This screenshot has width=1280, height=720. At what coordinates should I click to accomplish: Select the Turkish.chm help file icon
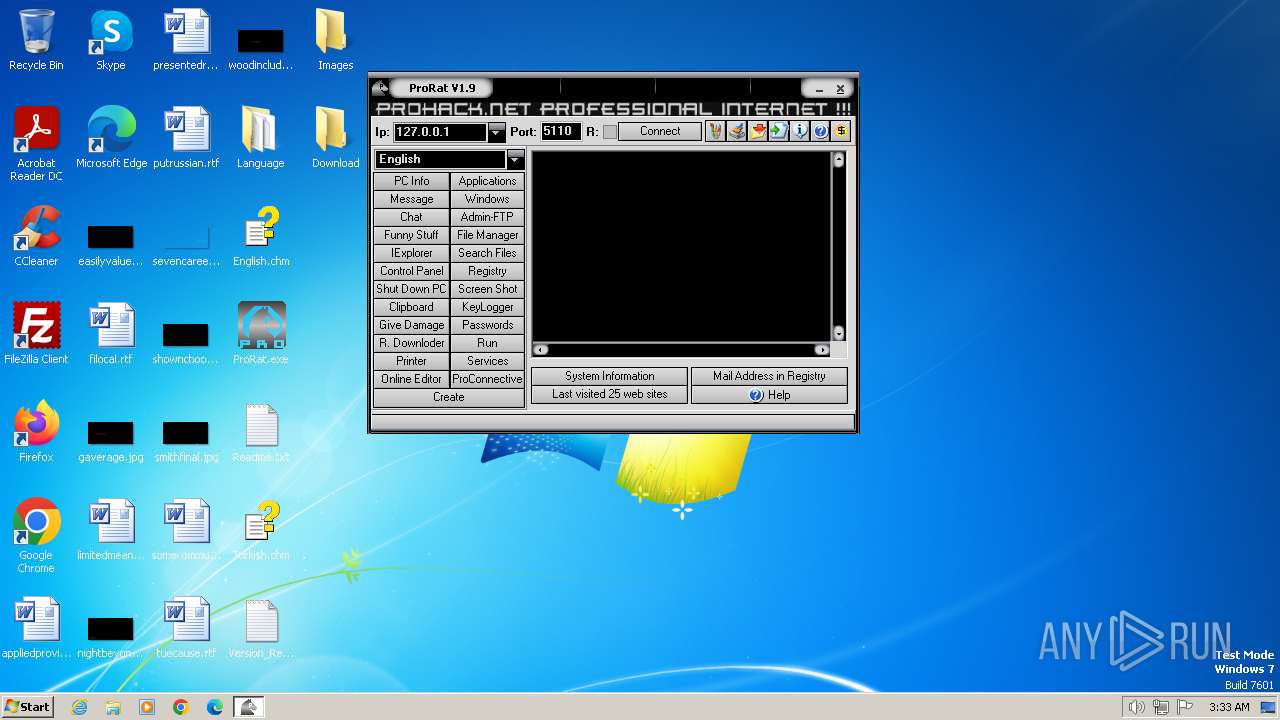261,530
